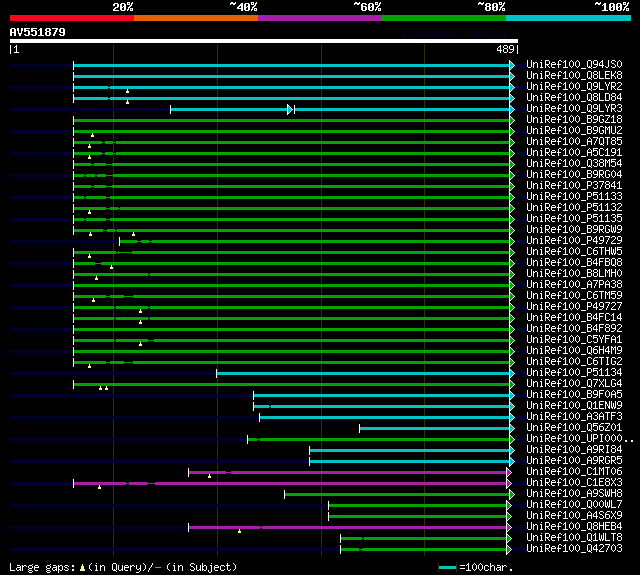Click the green ~80% legend segment
This screenshot has height=575, width=640.
[x=444, y=18]
